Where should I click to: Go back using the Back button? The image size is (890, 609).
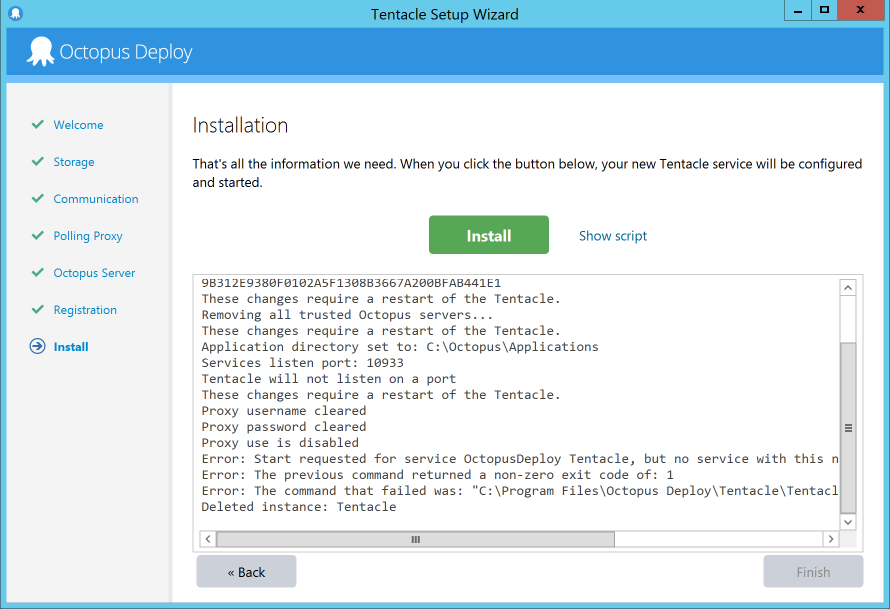pyautogui.click(x=246, y=571)
